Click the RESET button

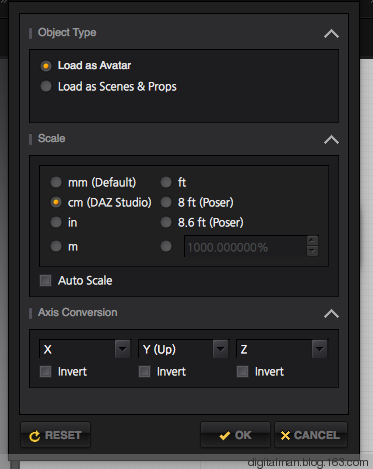(56, 435)
